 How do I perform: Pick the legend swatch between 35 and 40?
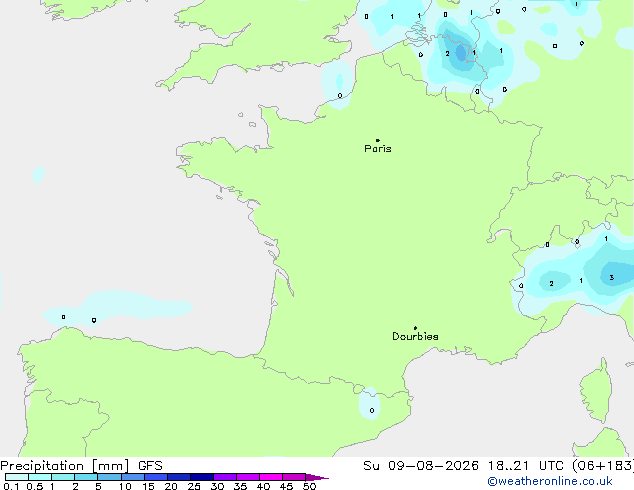click(248, 477)
